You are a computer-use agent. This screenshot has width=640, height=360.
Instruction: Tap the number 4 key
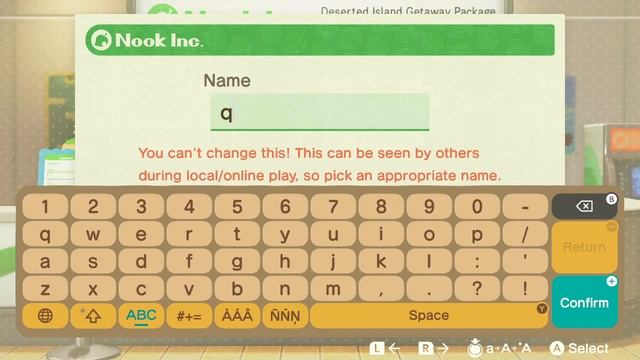[189, 206]
